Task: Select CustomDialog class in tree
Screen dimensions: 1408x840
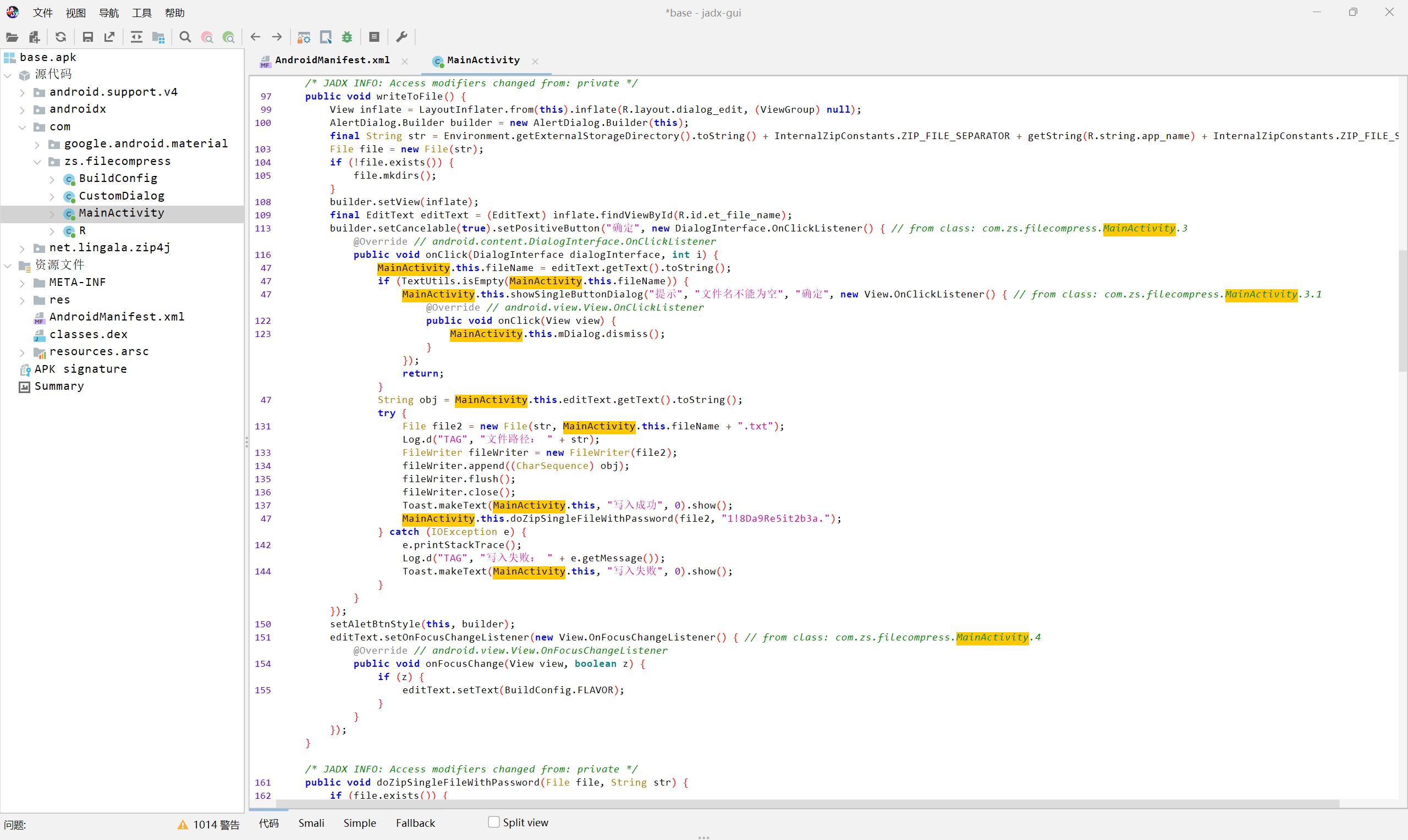Action: click(122, 196)
